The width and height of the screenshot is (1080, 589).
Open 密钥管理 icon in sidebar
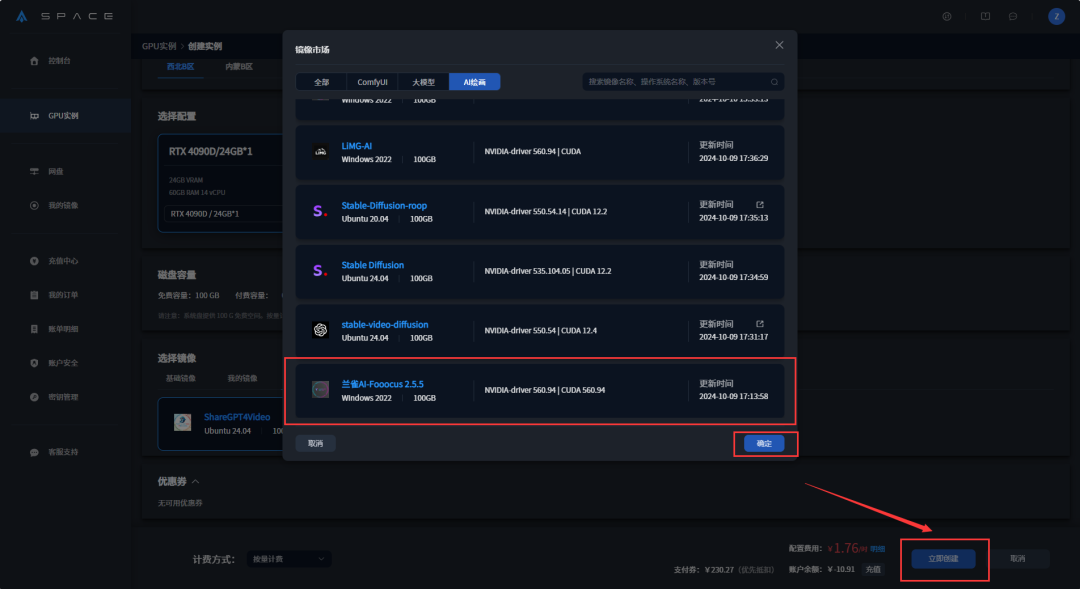[x=34, y=397]
